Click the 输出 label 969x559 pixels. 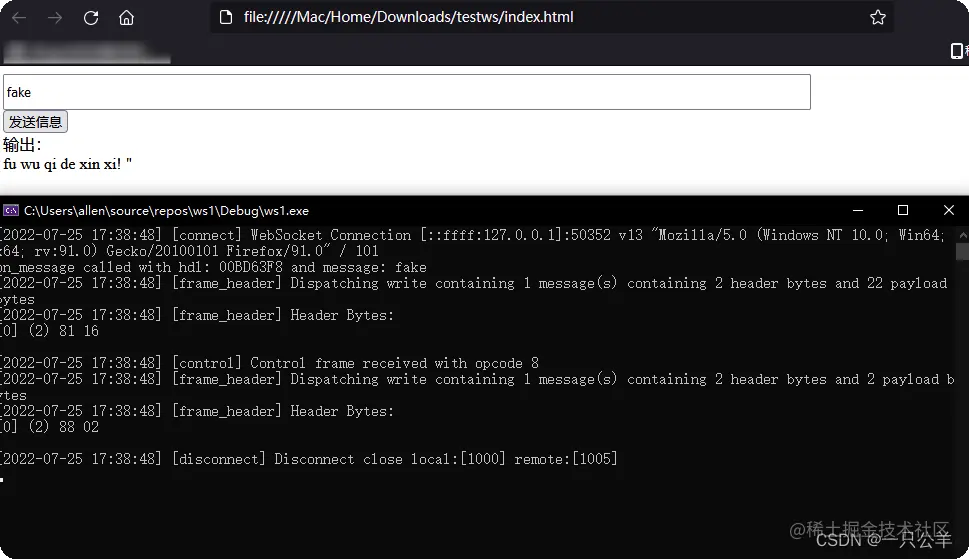click(x=22, y=145)
